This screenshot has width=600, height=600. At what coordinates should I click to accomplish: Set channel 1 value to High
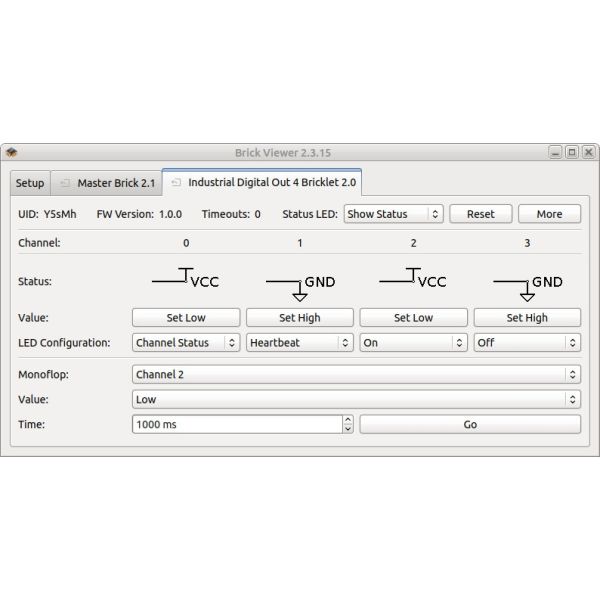(x=300, y=318)
